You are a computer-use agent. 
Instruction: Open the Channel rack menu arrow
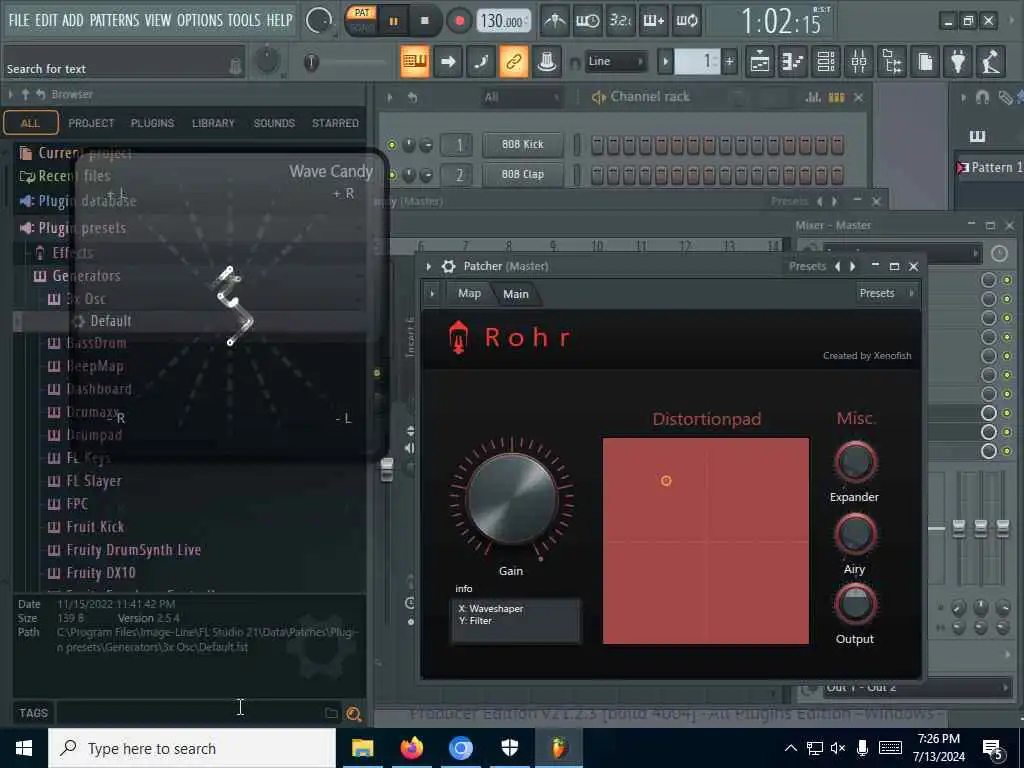coord(390,97)
